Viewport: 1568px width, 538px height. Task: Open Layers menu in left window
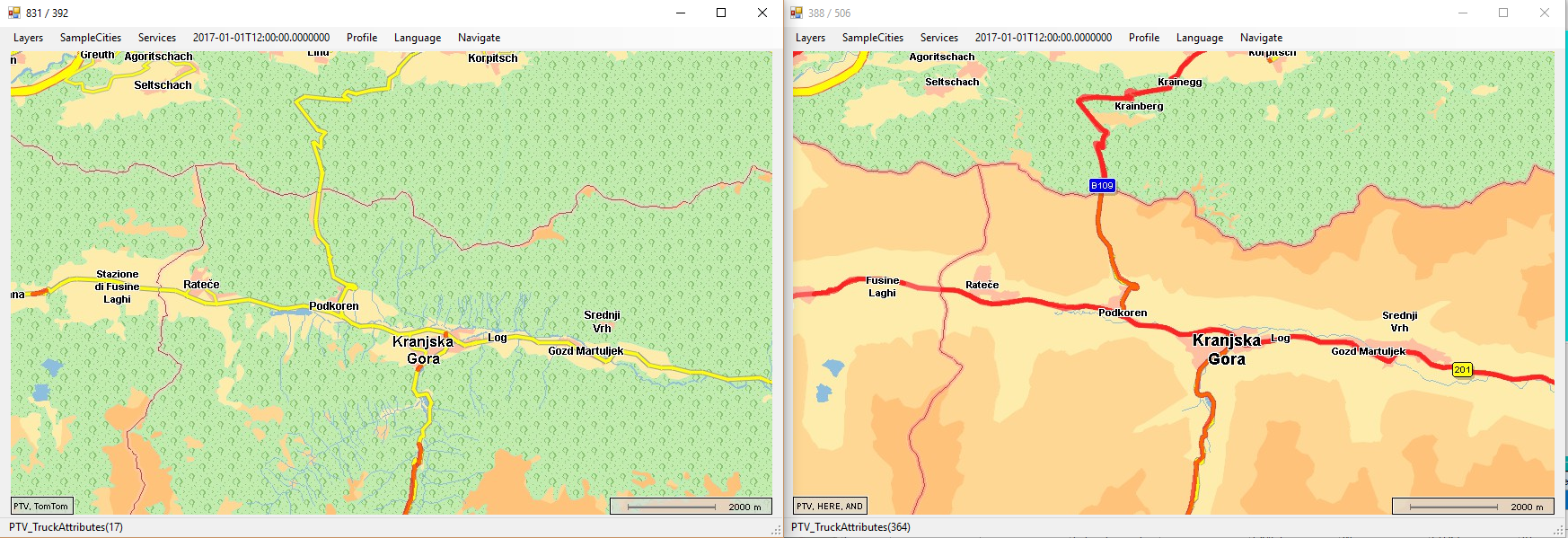click(28, 38)
